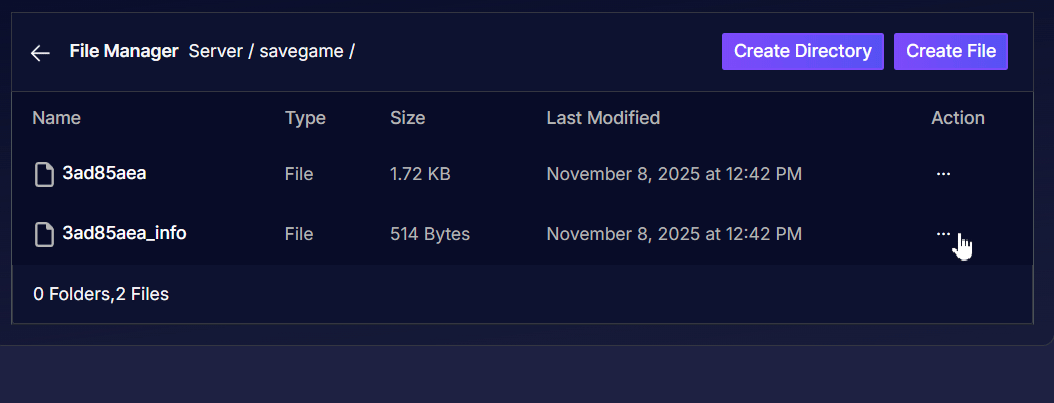Viewport: 1054px width, 403px height.
Task: Open the file named 3ad85aea
Action: [104, 173]
